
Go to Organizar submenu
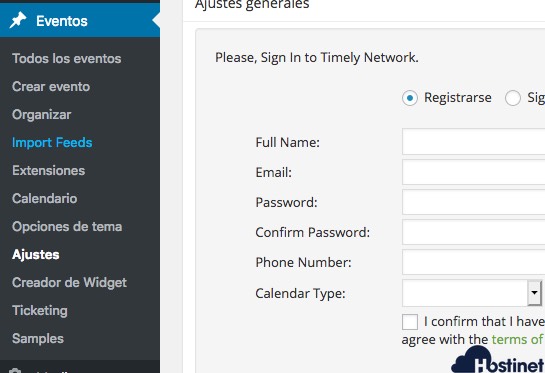pyautogui.click(x=42, y=115)
